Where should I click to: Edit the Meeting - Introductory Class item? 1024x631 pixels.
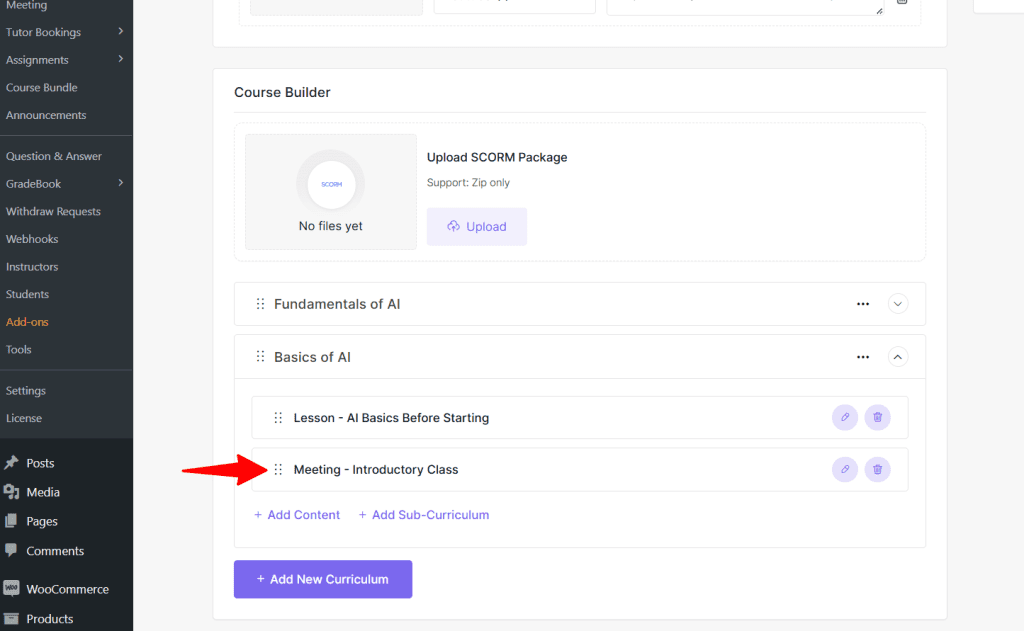click(x=845, y=469)
